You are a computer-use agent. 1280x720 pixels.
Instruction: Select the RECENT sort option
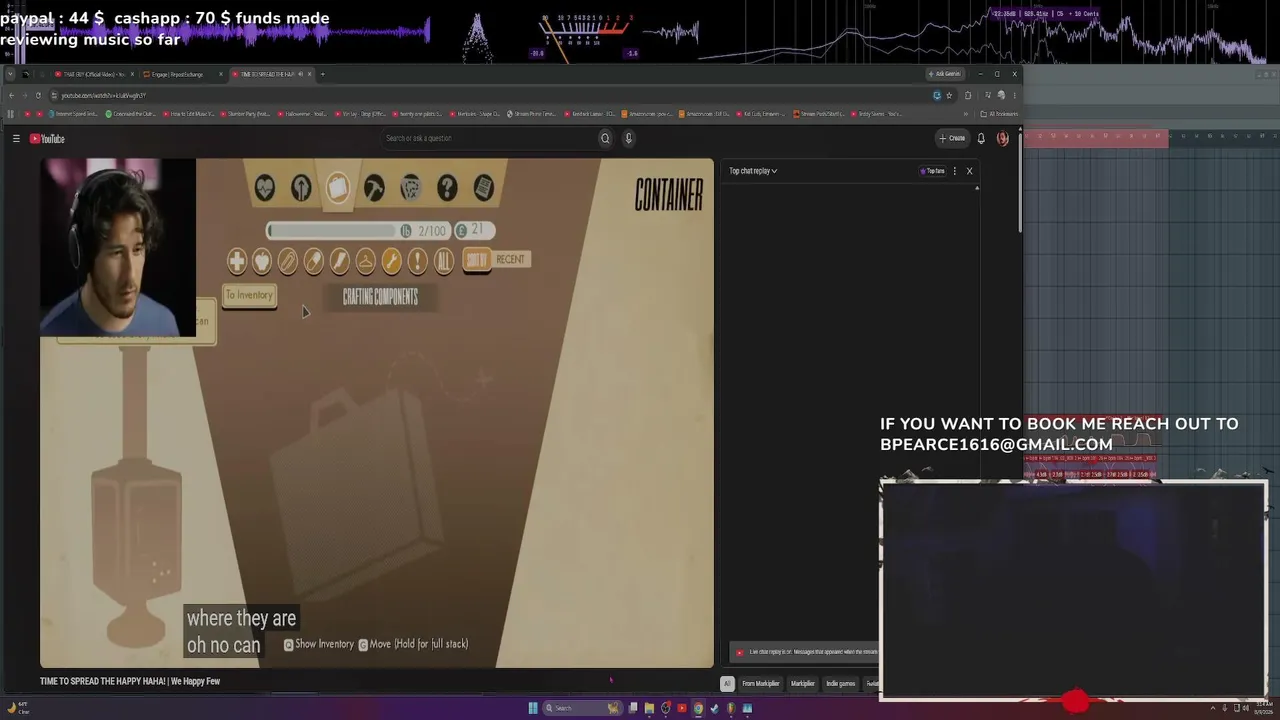(x=510, y=259)
